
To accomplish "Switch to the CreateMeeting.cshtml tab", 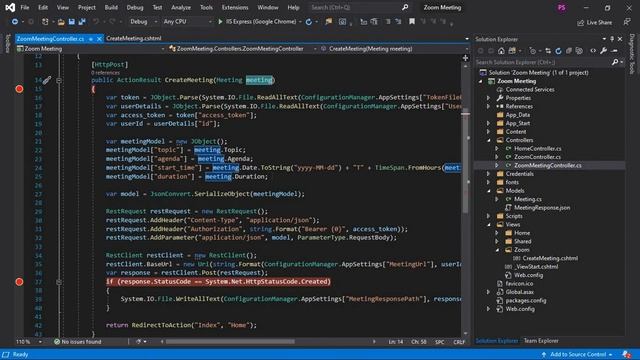I will pyautogui.click(x=133, y=38).
